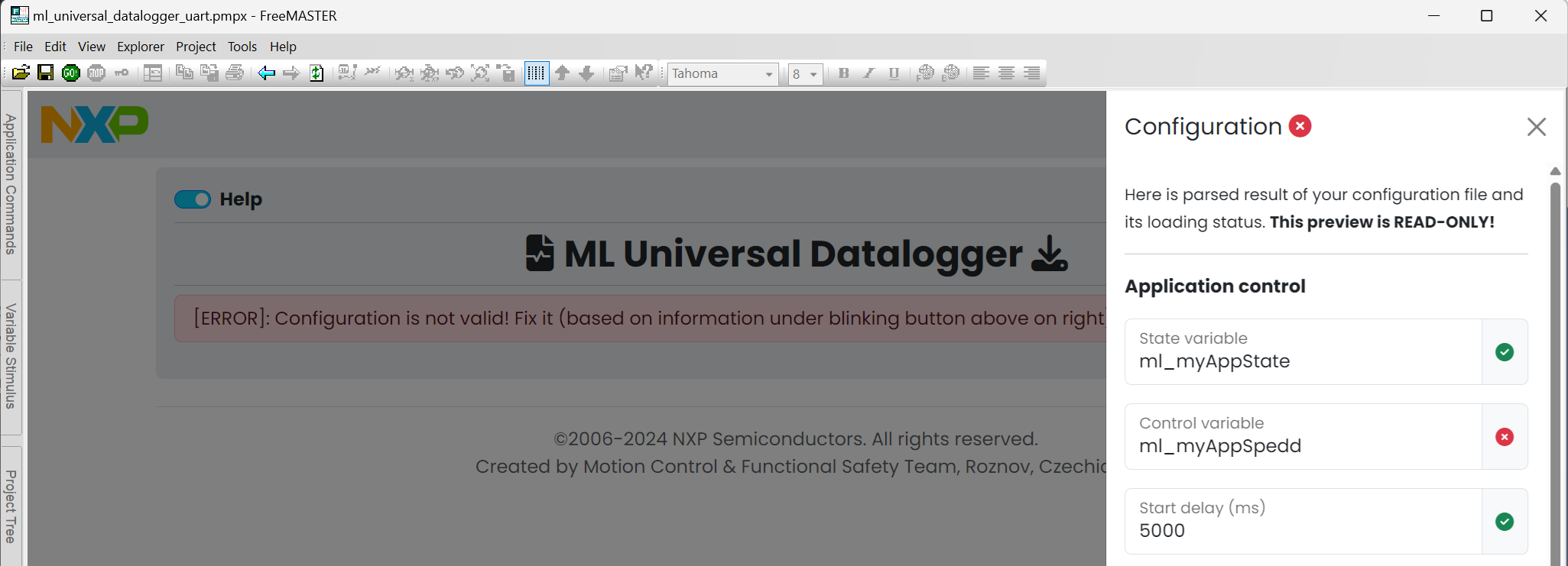The image size is (1568, 566).
Task: Center align text
Action: 1006,73
